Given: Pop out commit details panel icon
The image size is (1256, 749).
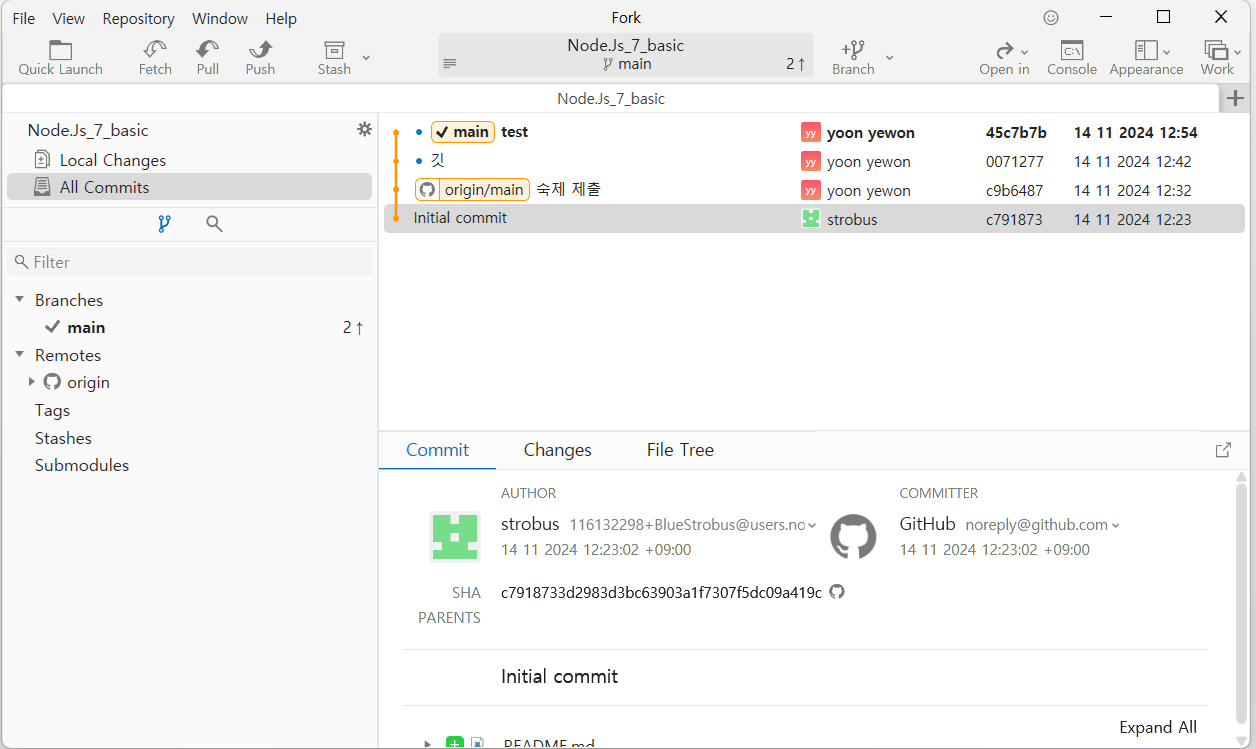Looking at the screenshot, I should point(1223,450).
